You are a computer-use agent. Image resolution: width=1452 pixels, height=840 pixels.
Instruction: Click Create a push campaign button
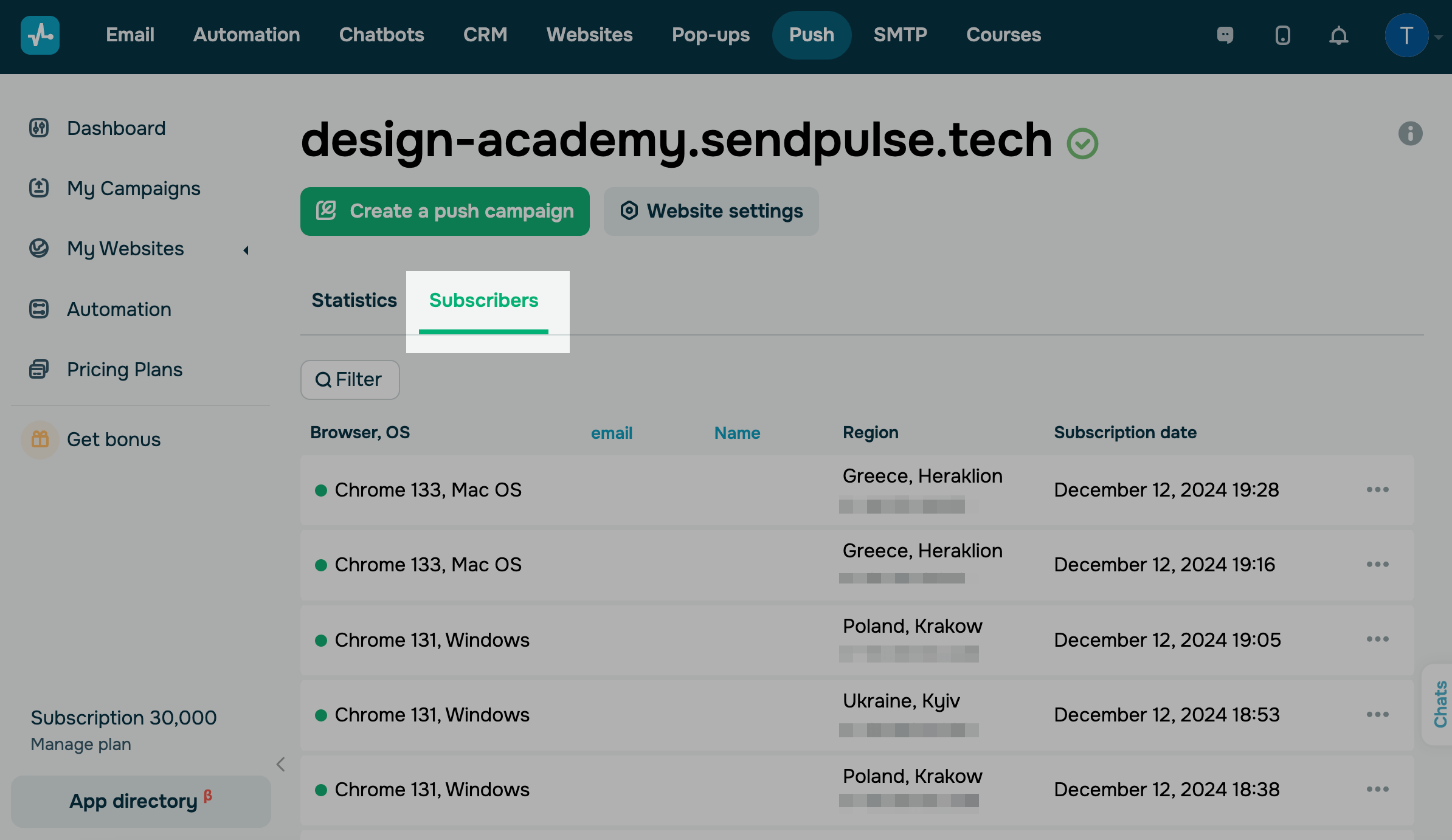[445, 211]
